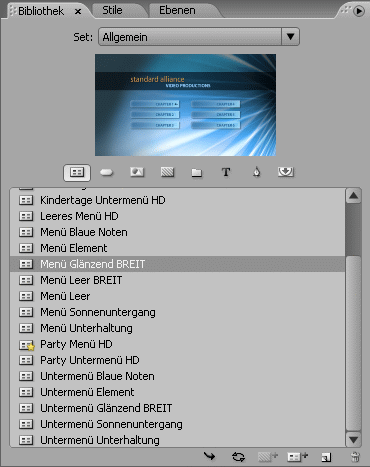Toggle the buttons filter icon
Screen dimensions: 370x467
(107, 172)
